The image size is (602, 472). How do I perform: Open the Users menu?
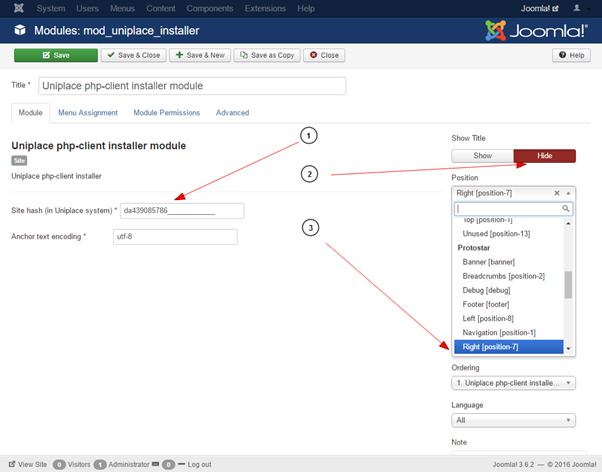click(87, 8)
